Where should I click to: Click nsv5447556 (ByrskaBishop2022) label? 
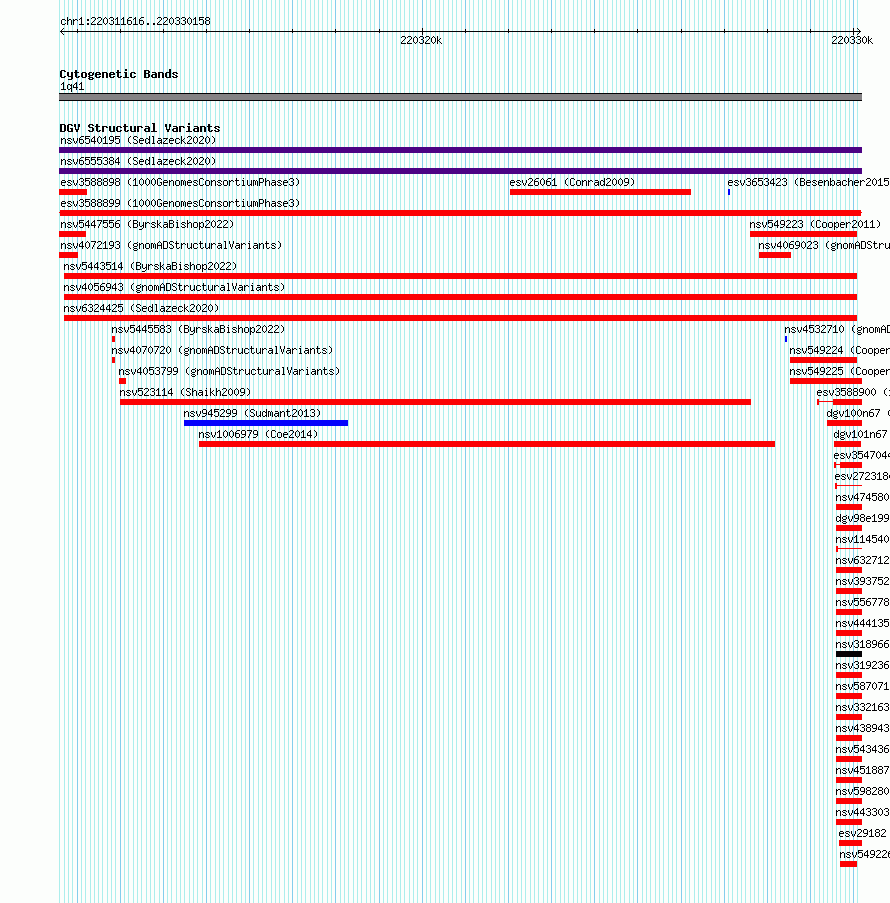click(x=147, y=225)
